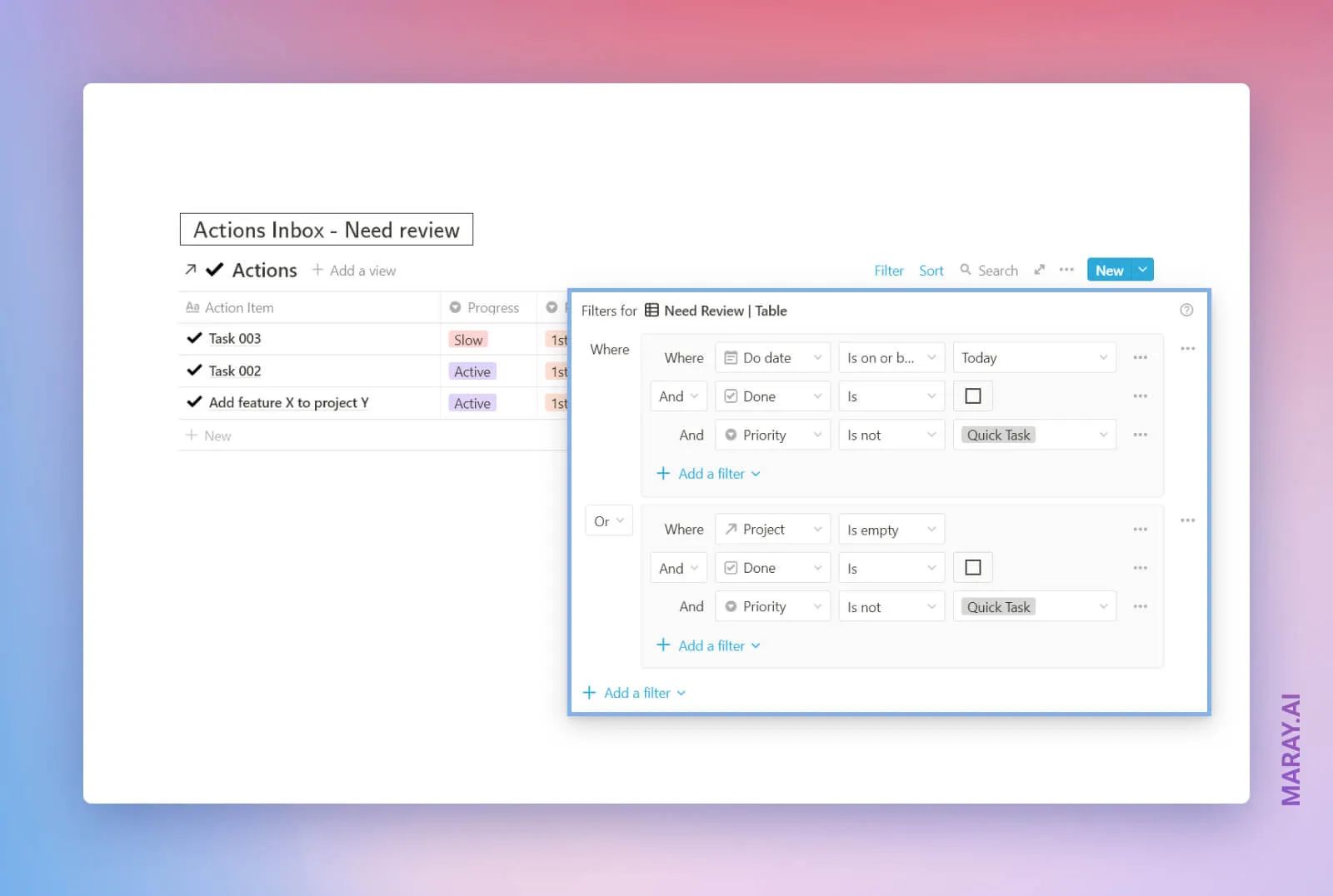Open the Sort menu
This screenshot has width=1333, height=896.
931,270
